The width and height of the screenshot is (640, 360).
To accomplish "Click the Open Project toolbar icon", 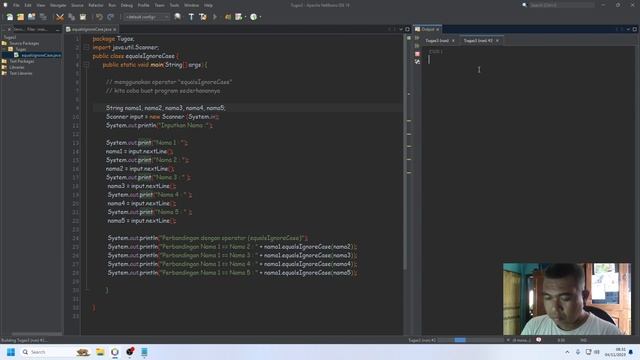I will click(31, 17).
